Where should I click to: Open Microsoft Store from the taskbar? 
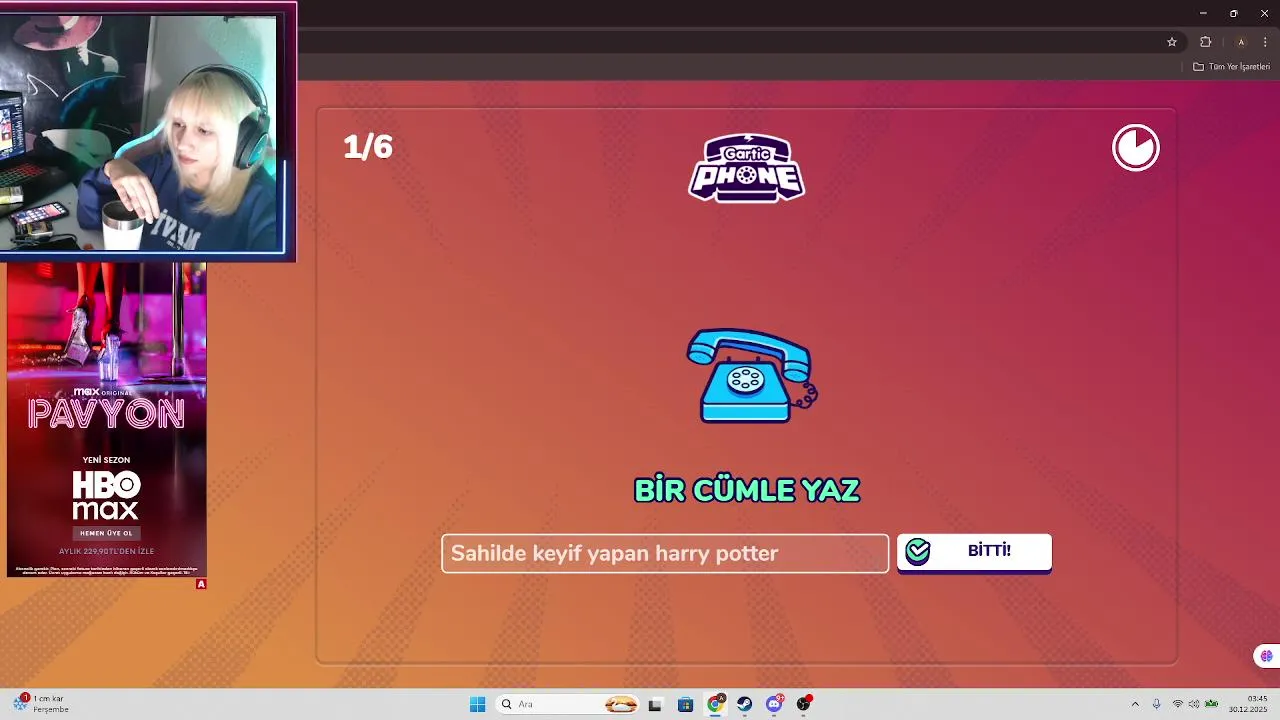click(x=685, y=704)
